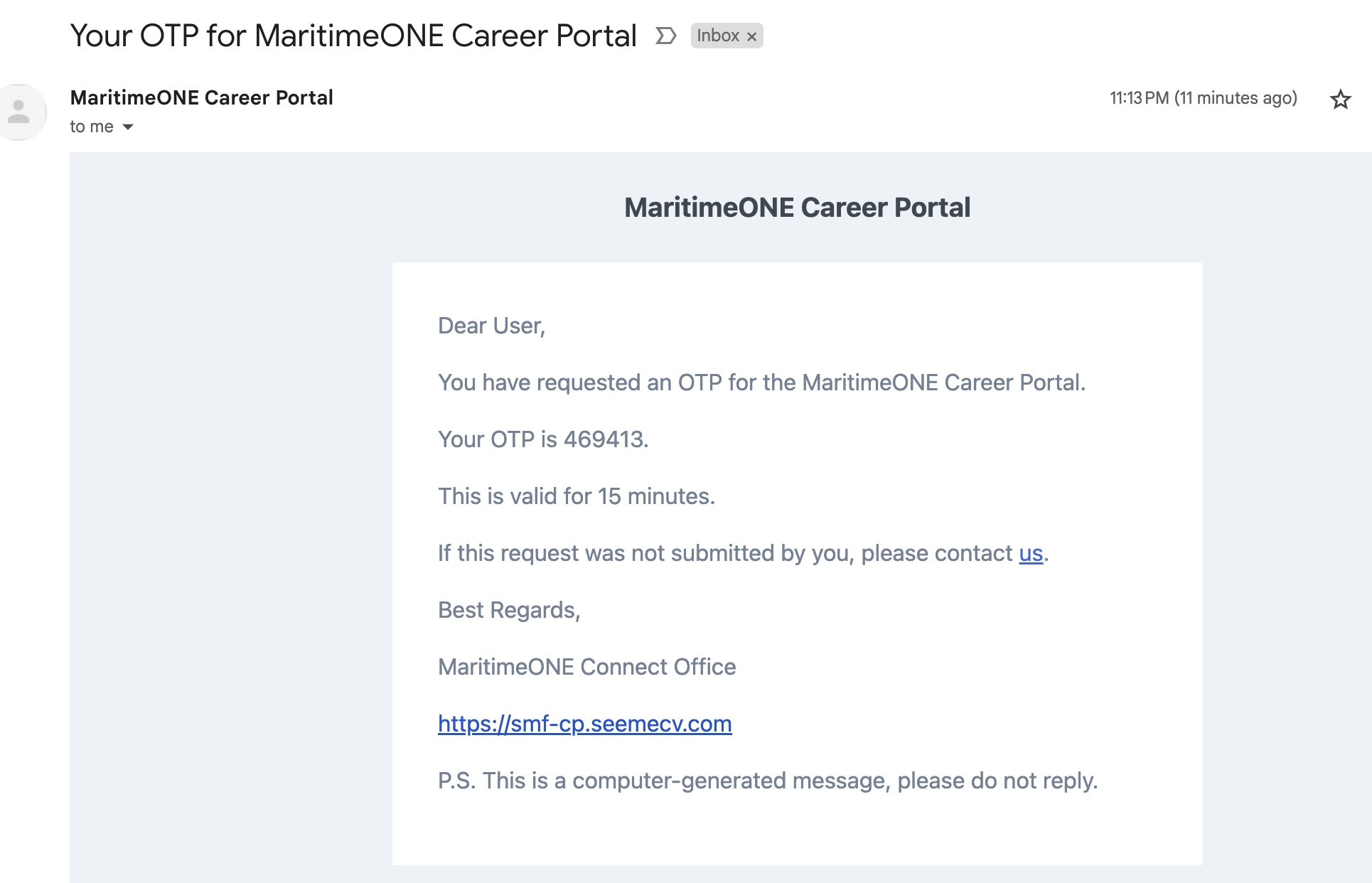Expand recipient details arrow next to "to me"
The image size is (1372, 883).
pyautogui.click(x=128, y=127)
